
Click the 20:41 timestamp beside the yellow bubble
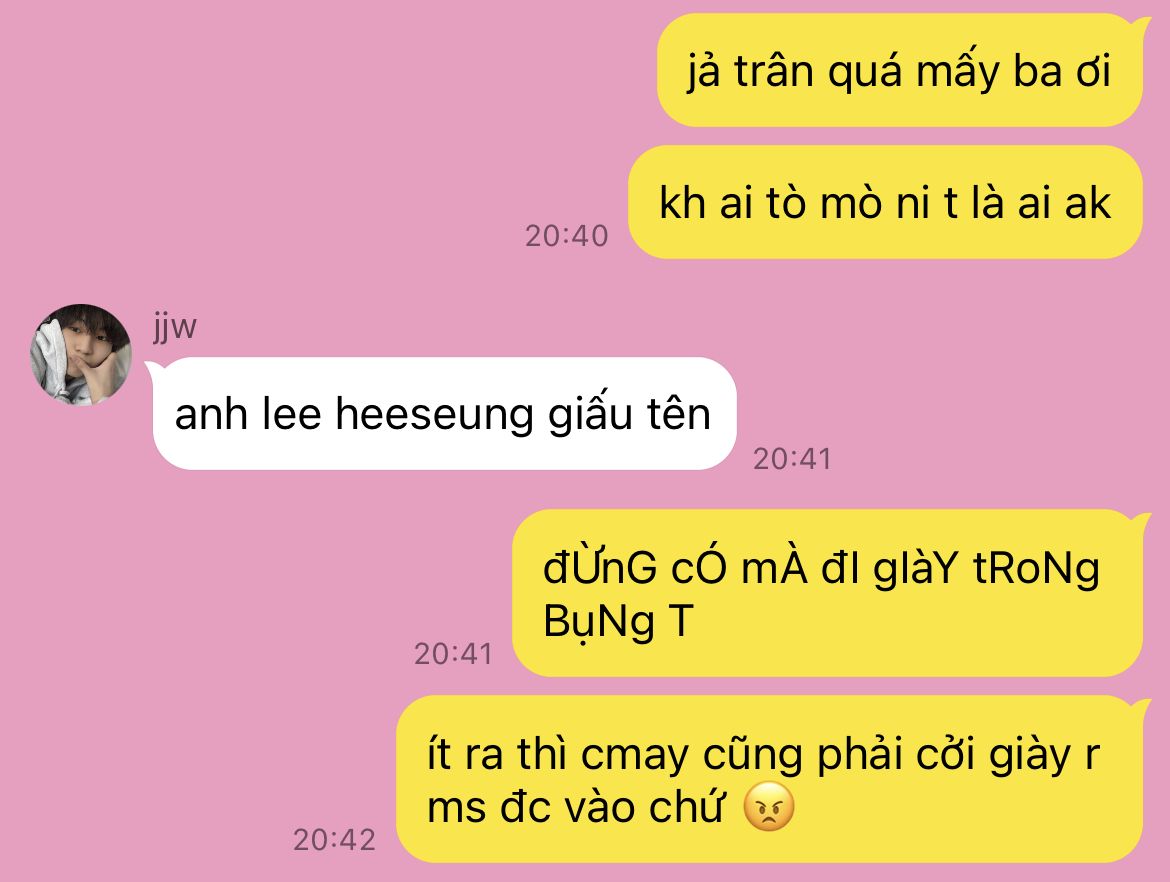453,654
